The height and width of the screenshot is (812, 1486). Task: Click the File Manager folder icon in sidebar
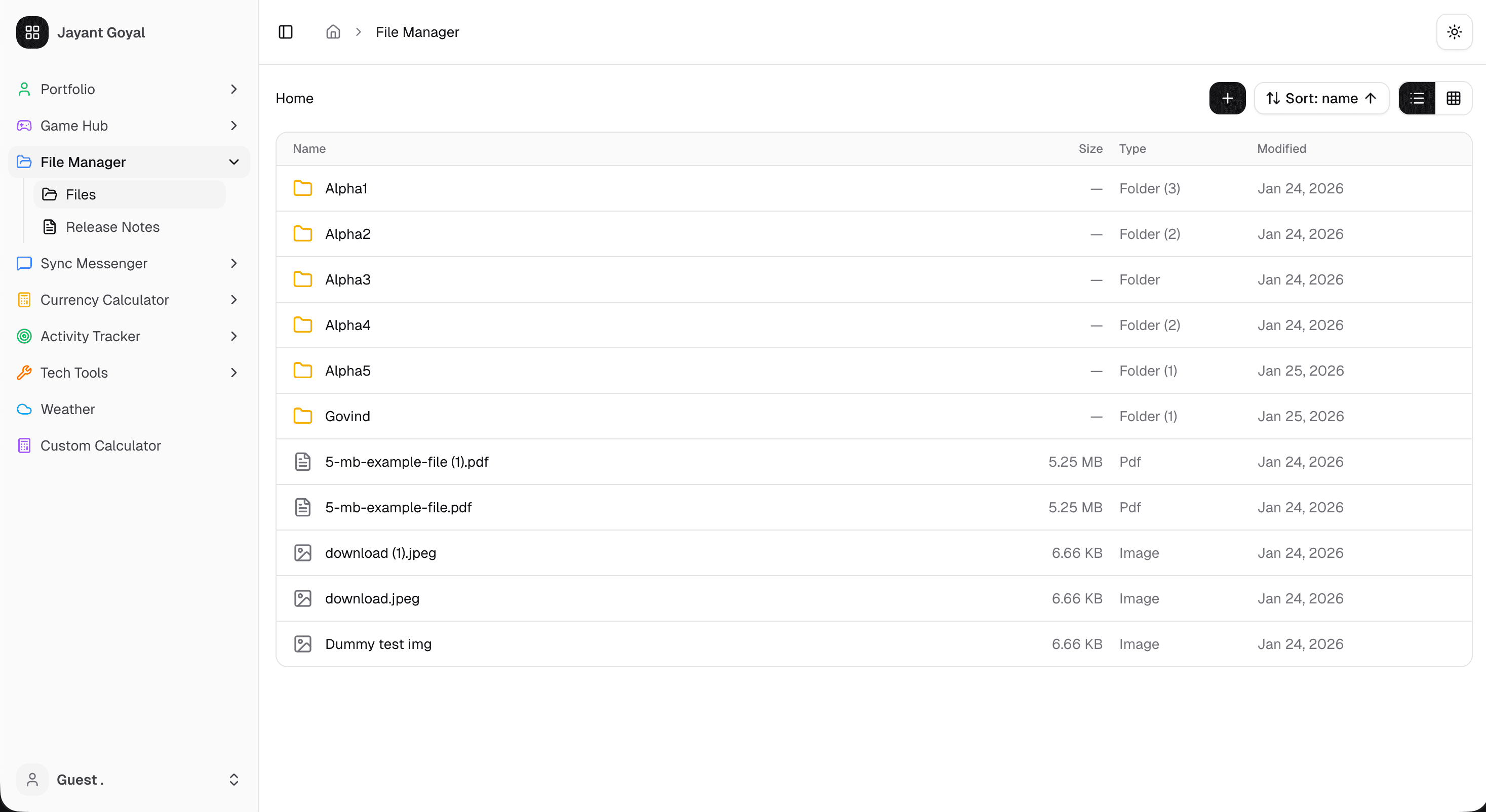(24, 162)
